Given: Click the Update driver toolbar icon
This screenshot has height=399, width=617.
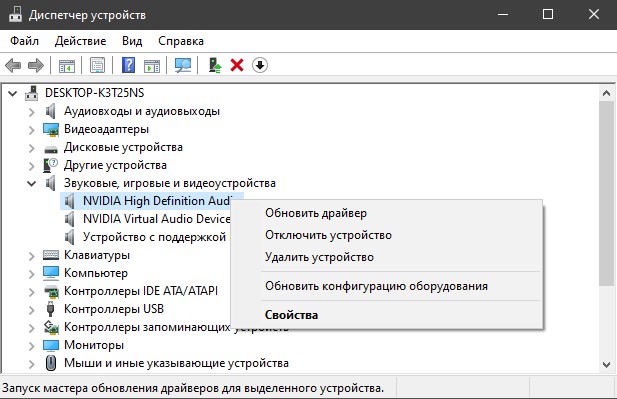Looking at the screenshot, I should (214, 65).
